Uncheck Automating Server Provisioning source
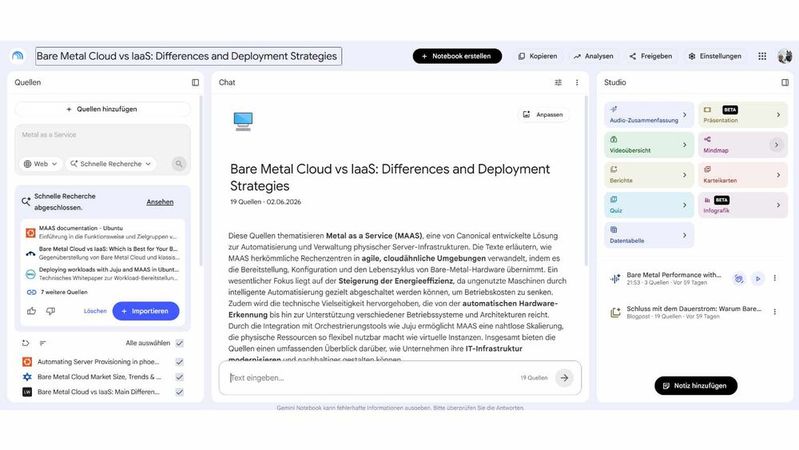The image size is (799, 450). (x=179, y=362)
